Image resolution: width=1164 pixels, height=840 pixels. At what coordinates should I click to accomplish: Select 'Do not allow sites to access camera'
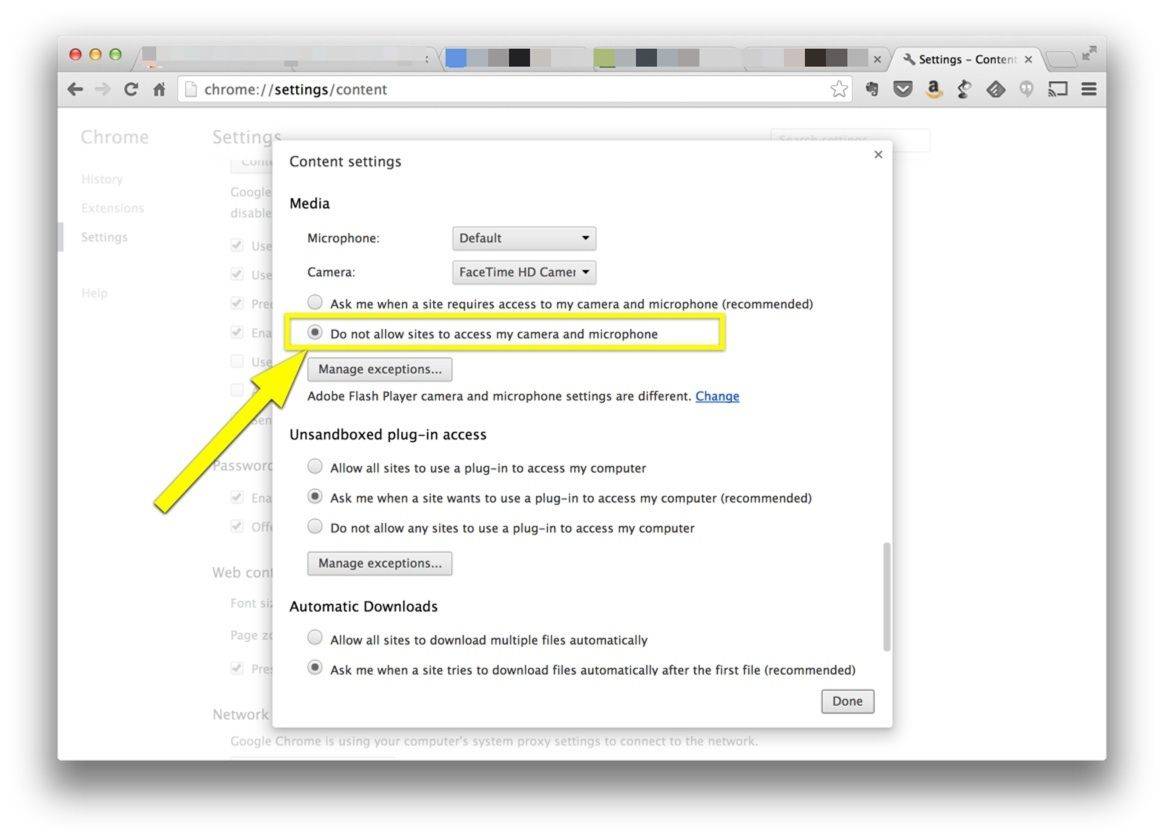pos(315,333)
